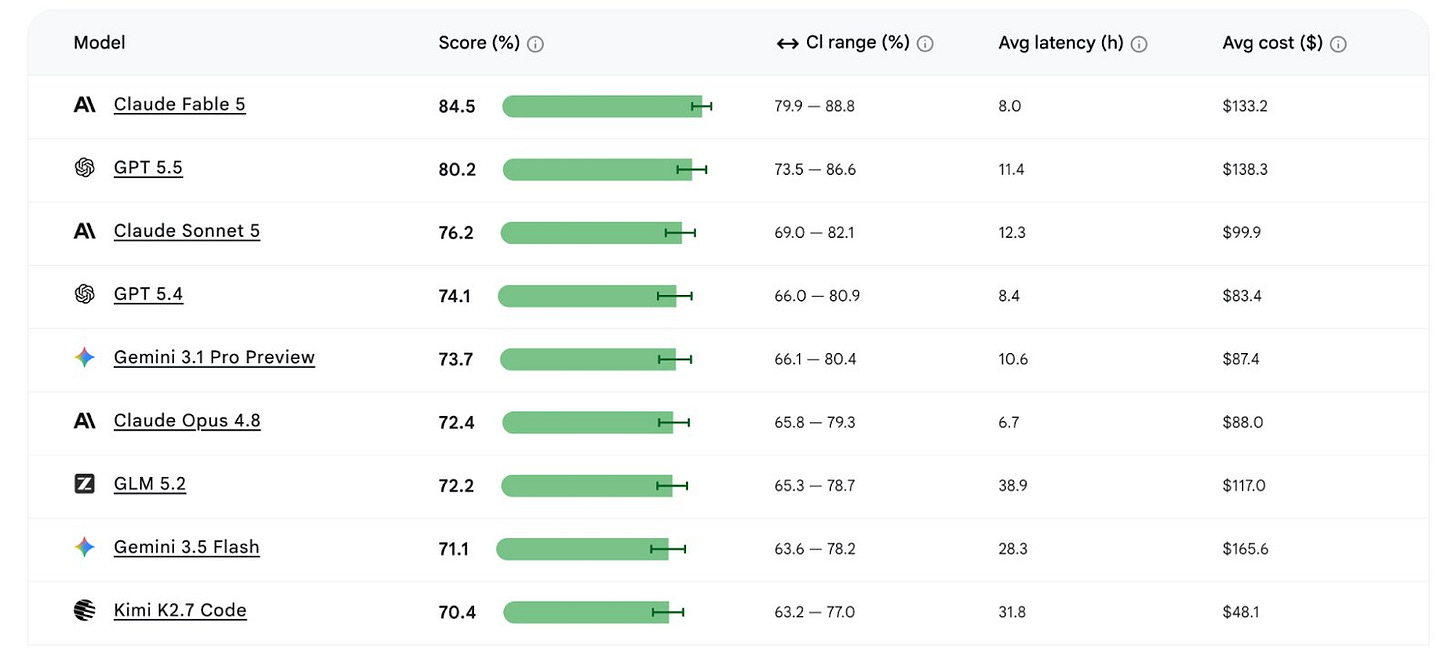Screen dimensions: 1456x648
Task: Click the info icon next to Score (%)
Action: 536,44
